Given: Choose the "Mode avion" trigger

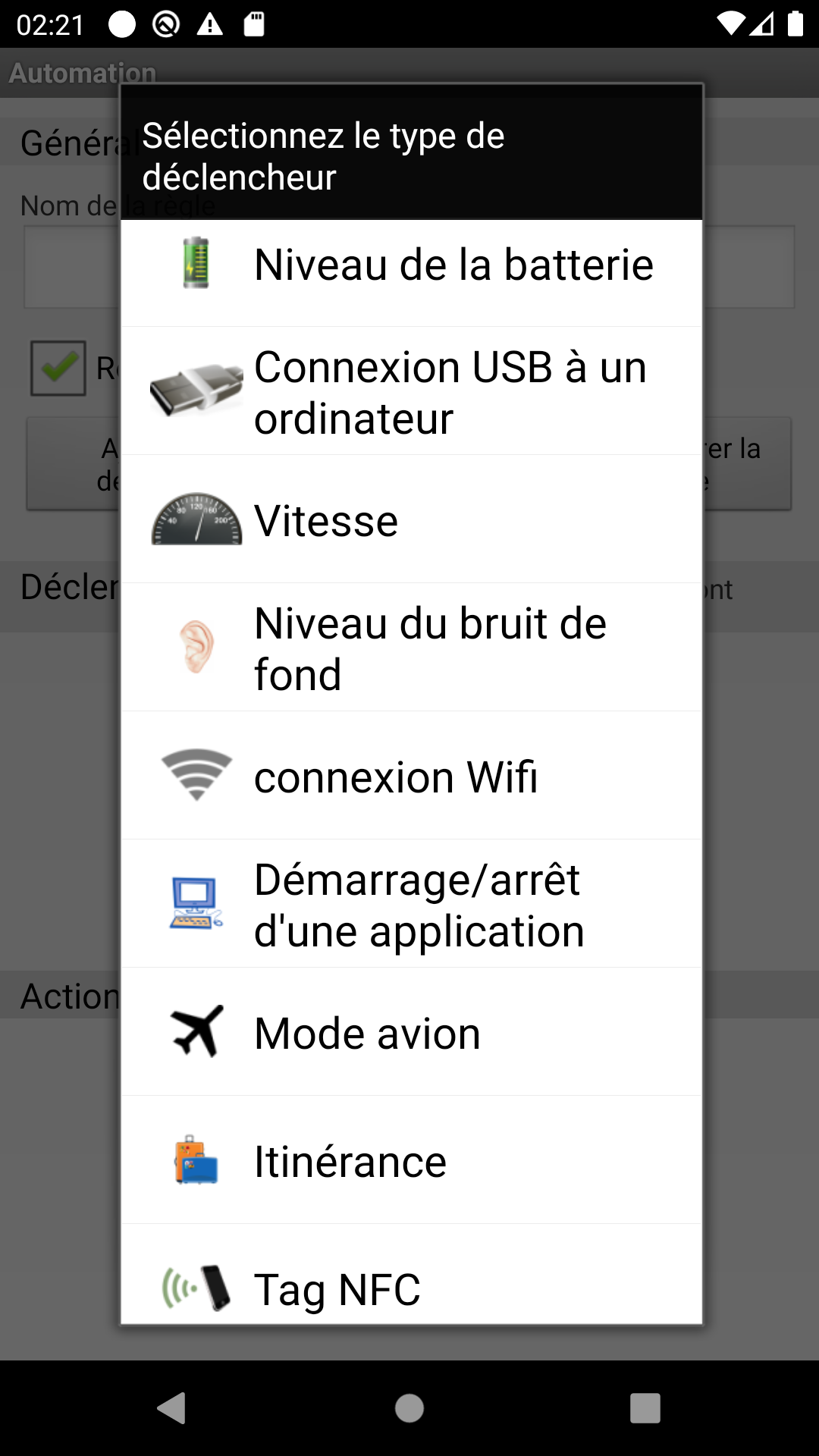Looking at the screenshot, I should pos(367,1034).
